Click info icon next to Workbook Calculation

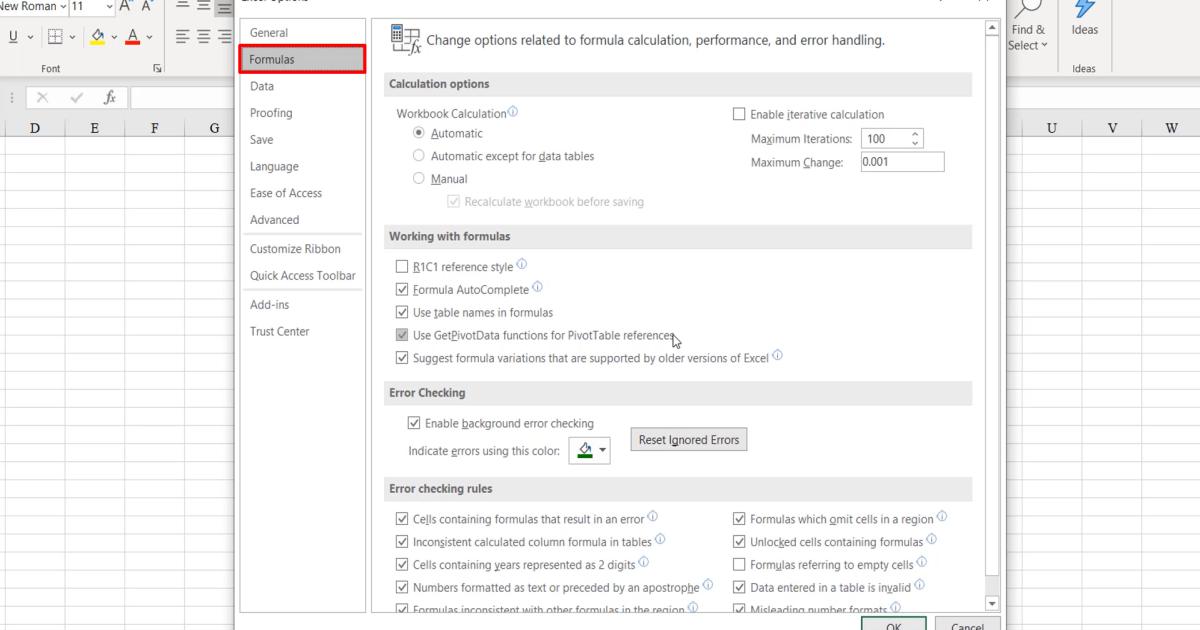[513, 113]
